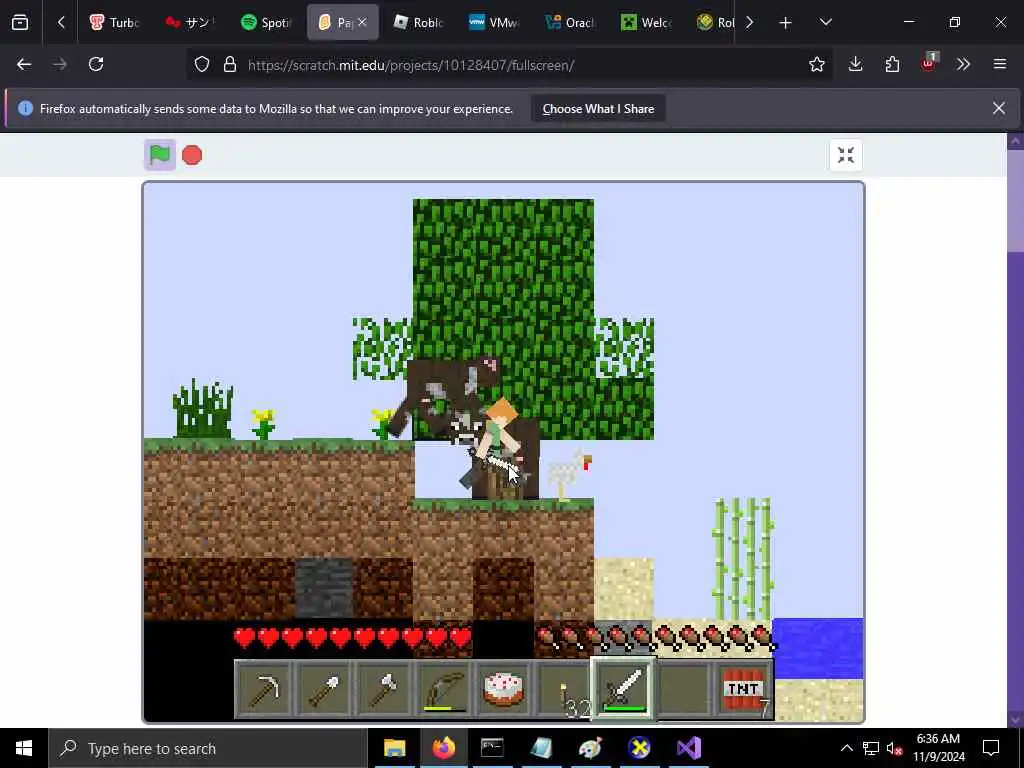Expand more toolbar tools chevron
1024x768 pixels.
pos(963,64)
